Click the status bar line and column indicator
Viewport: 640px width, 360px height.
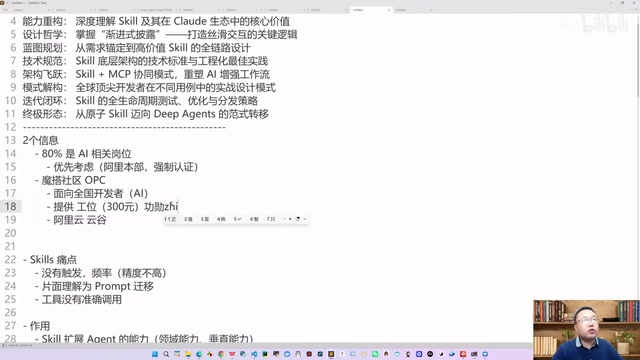(x=20, y=345)
